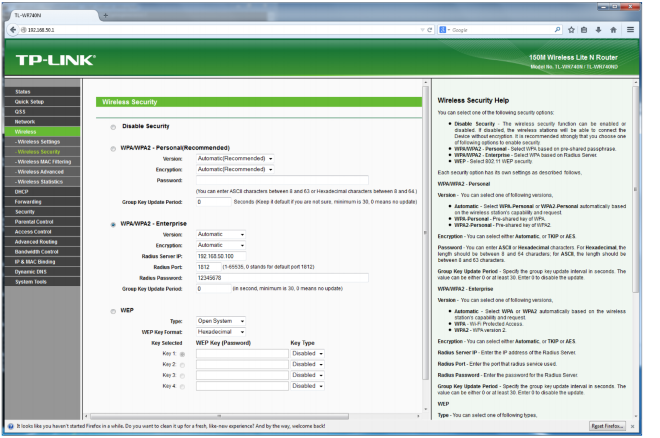
Task: Select WPA/WPA2 - Personal radio option
Action: 112,148
